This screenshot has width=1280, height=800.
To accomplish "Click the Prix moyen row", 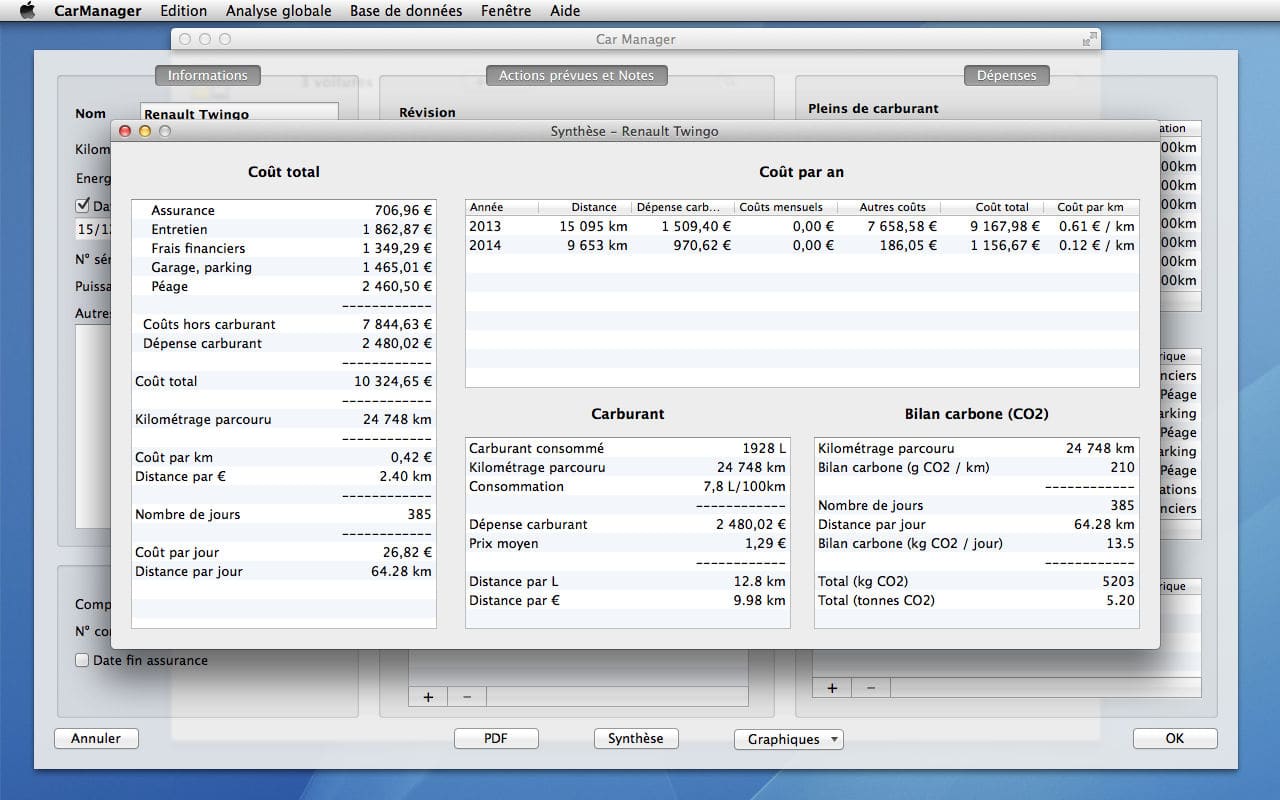I will coord(628,543).
